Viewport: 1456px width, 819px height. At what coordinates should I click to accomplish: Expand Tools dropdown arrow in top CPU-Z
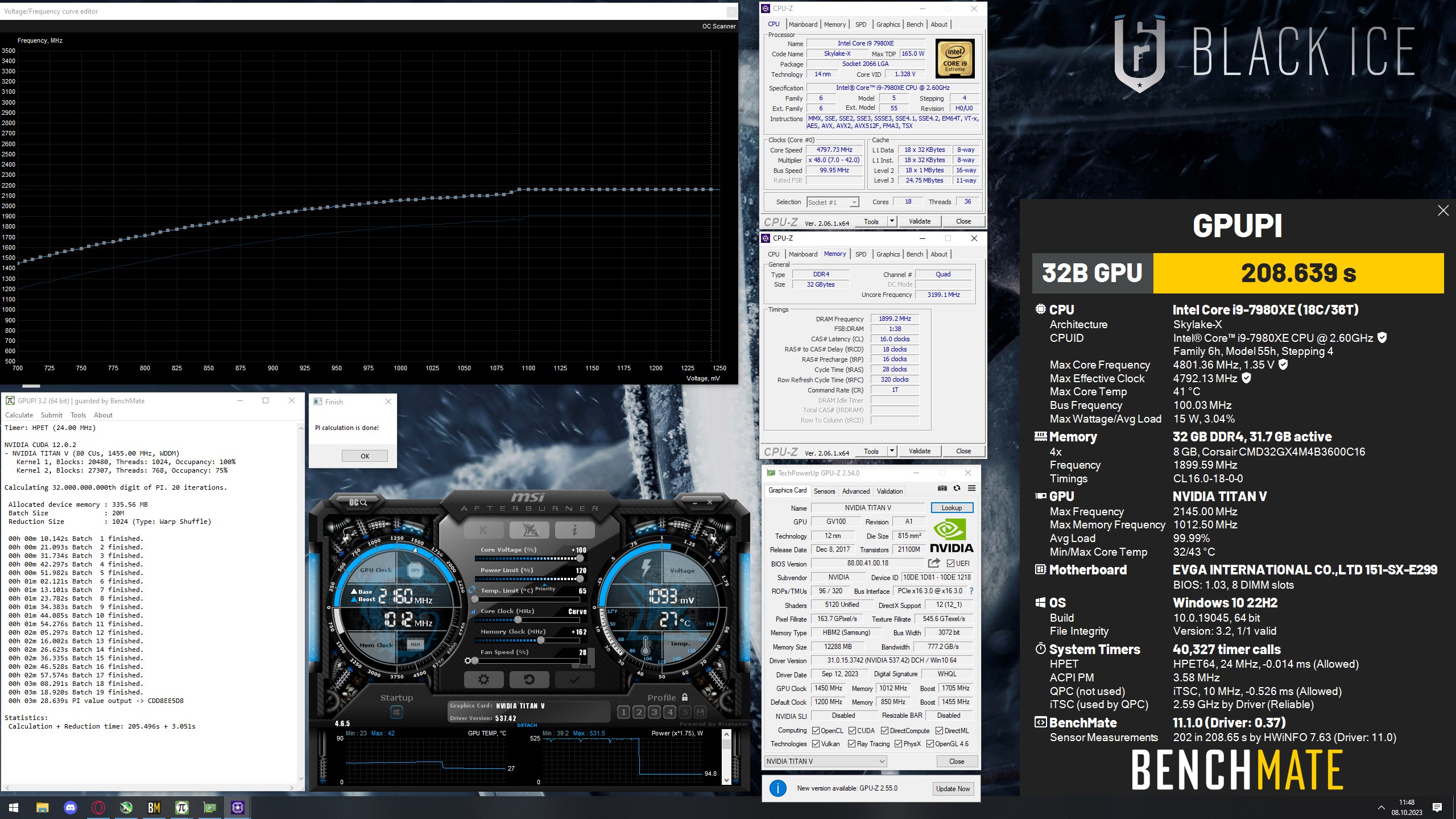click(x=892, y=221)
